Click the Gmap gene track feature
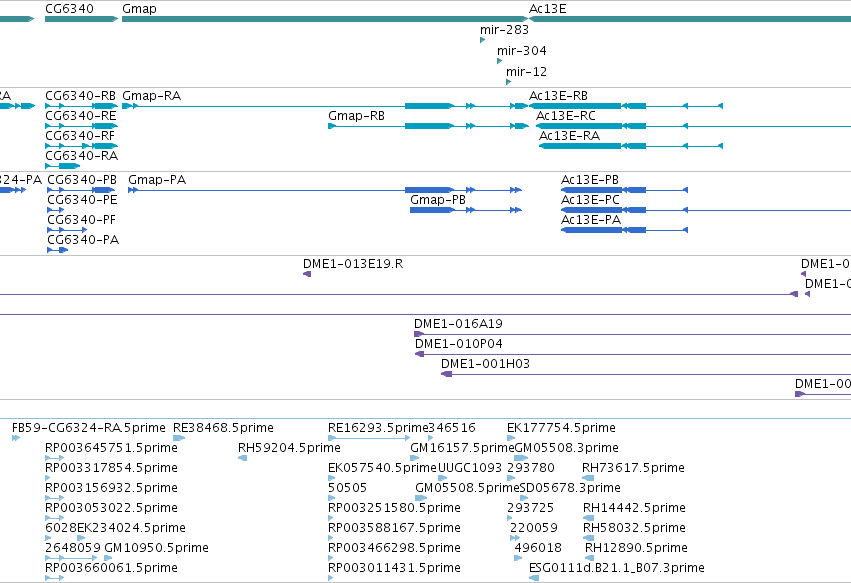The width and height of the screenshot is (851, 583). tap(325, 19)
